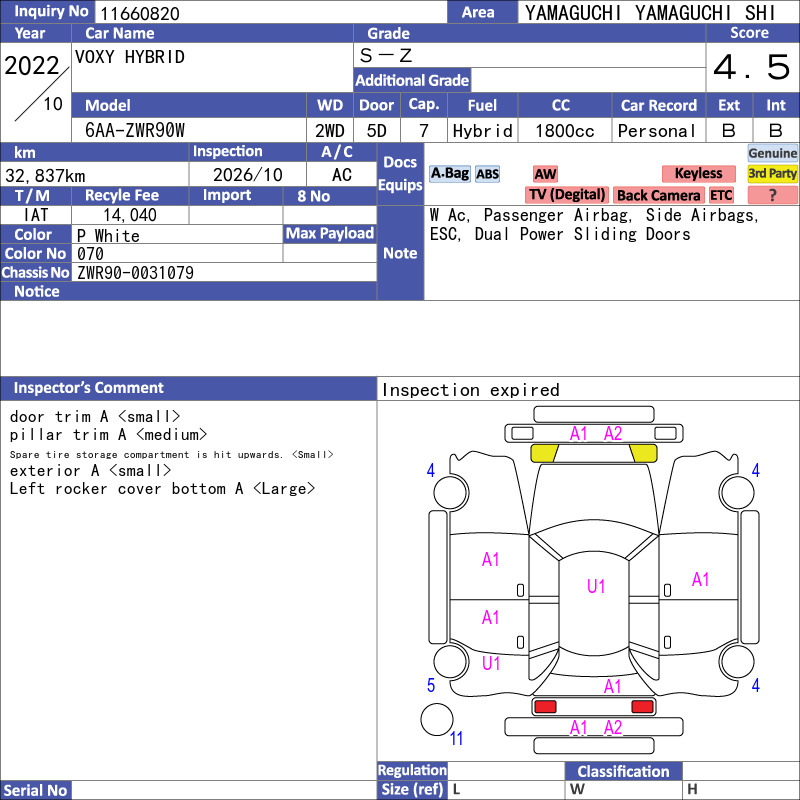Select the Hybrid fuel value
Viewport: 800px width, 800px height.
click(482, 131)
